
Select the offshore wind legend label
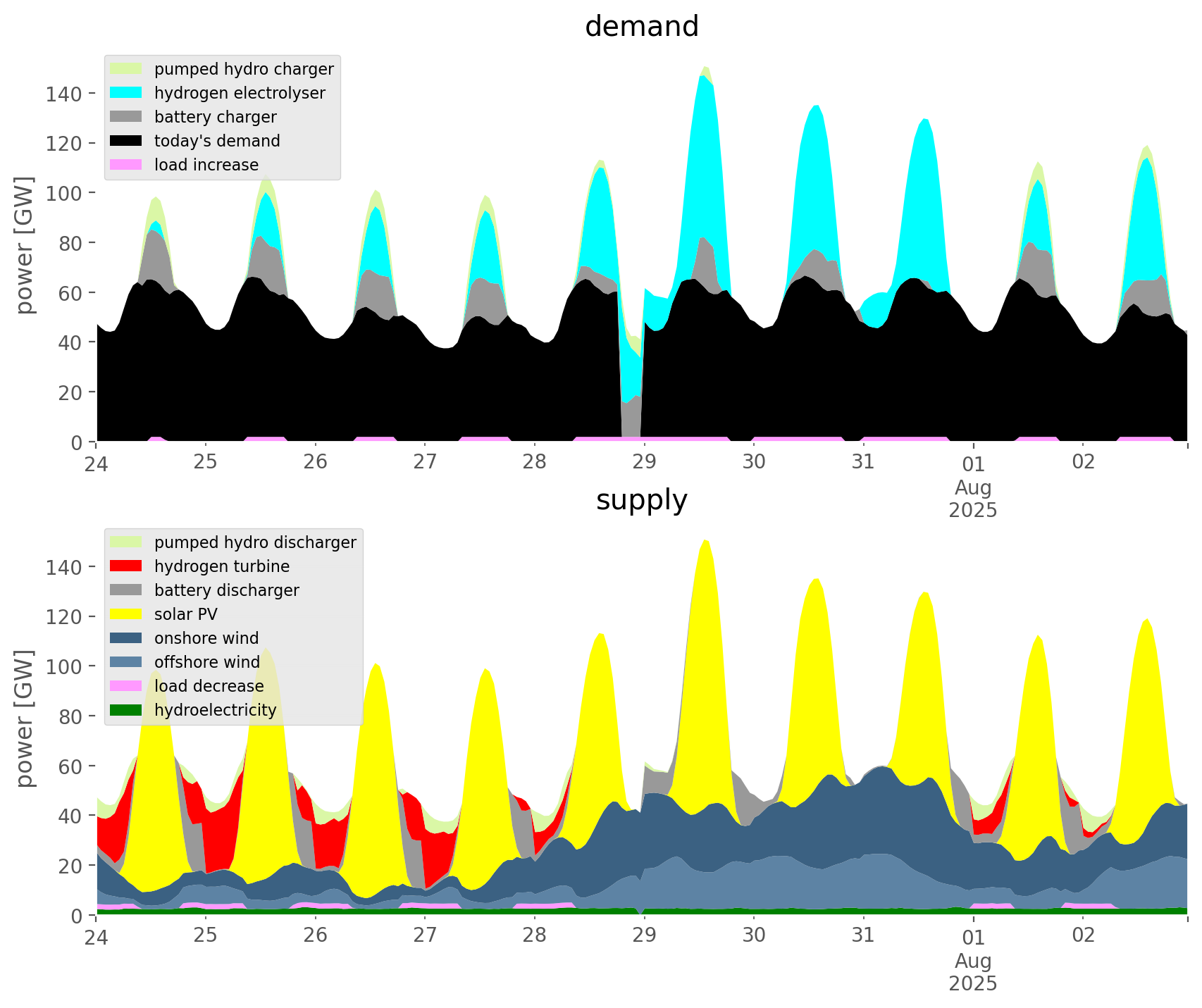(207, 662)
